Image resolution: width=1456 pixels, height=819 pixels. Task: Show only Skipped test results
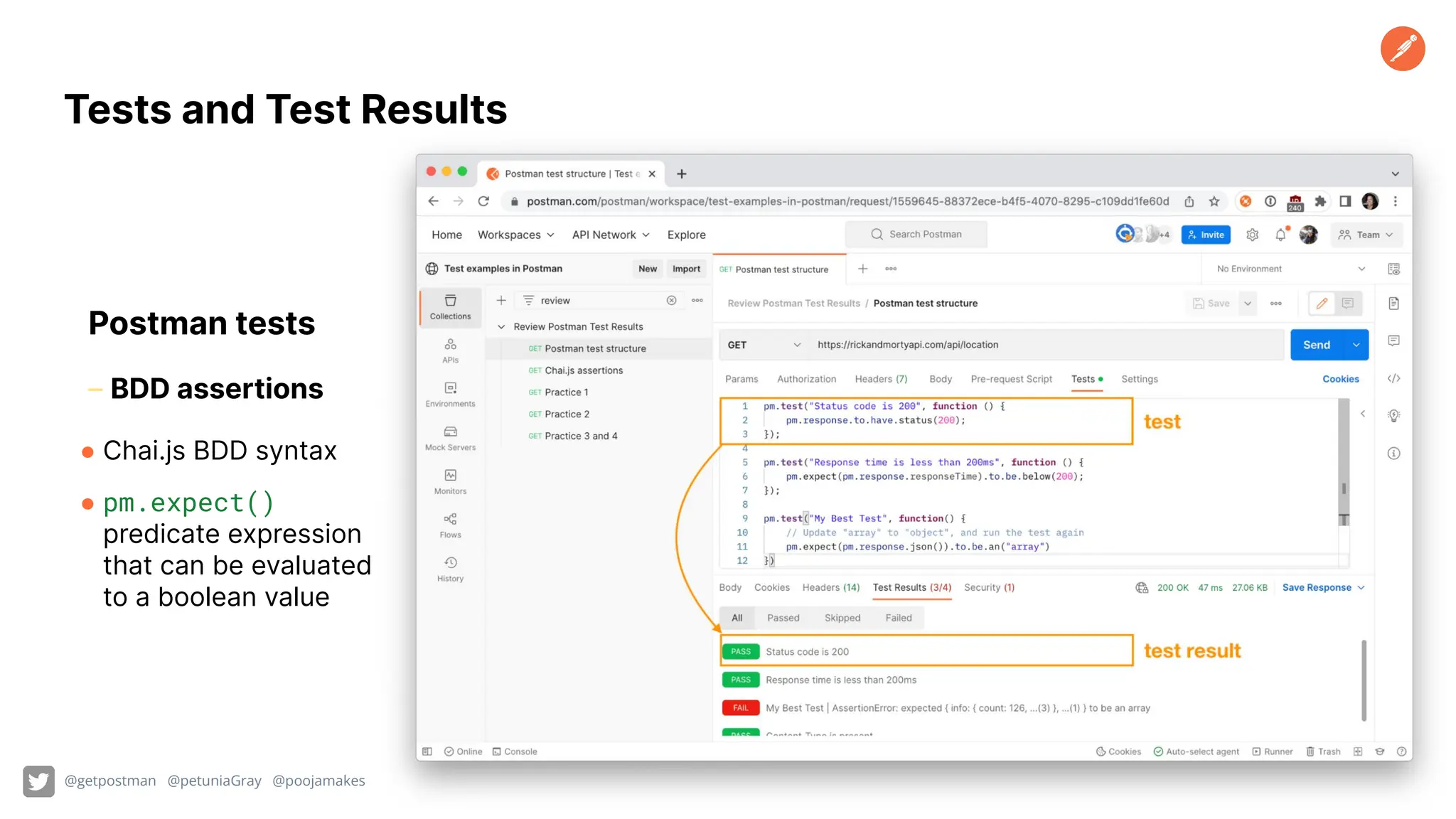coord(842,618)
